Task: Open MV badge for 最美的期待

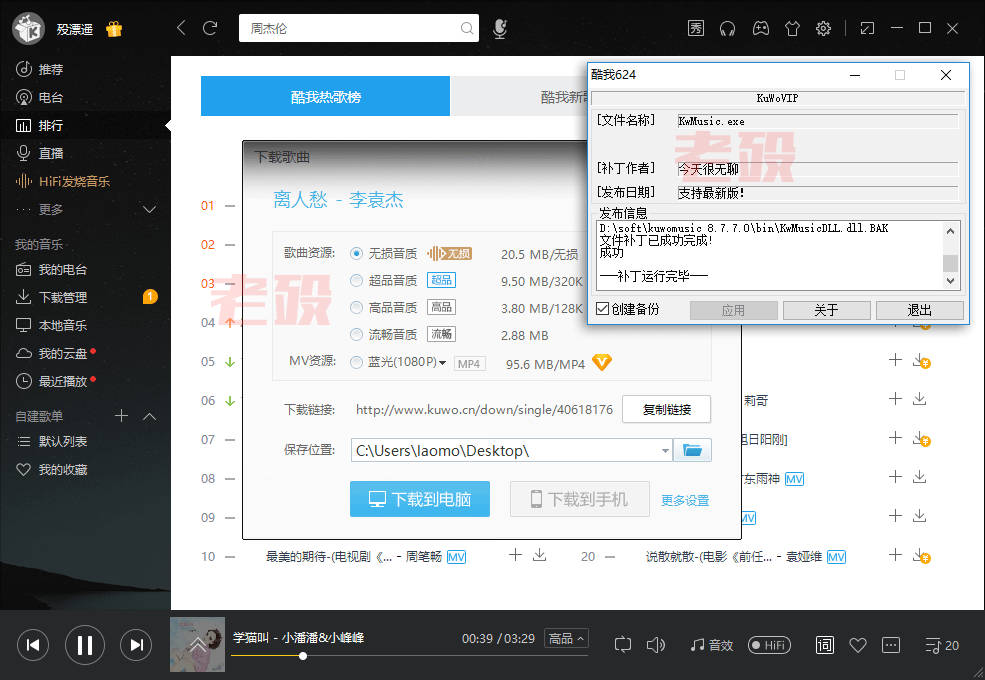Action: (x=456, y=557)
